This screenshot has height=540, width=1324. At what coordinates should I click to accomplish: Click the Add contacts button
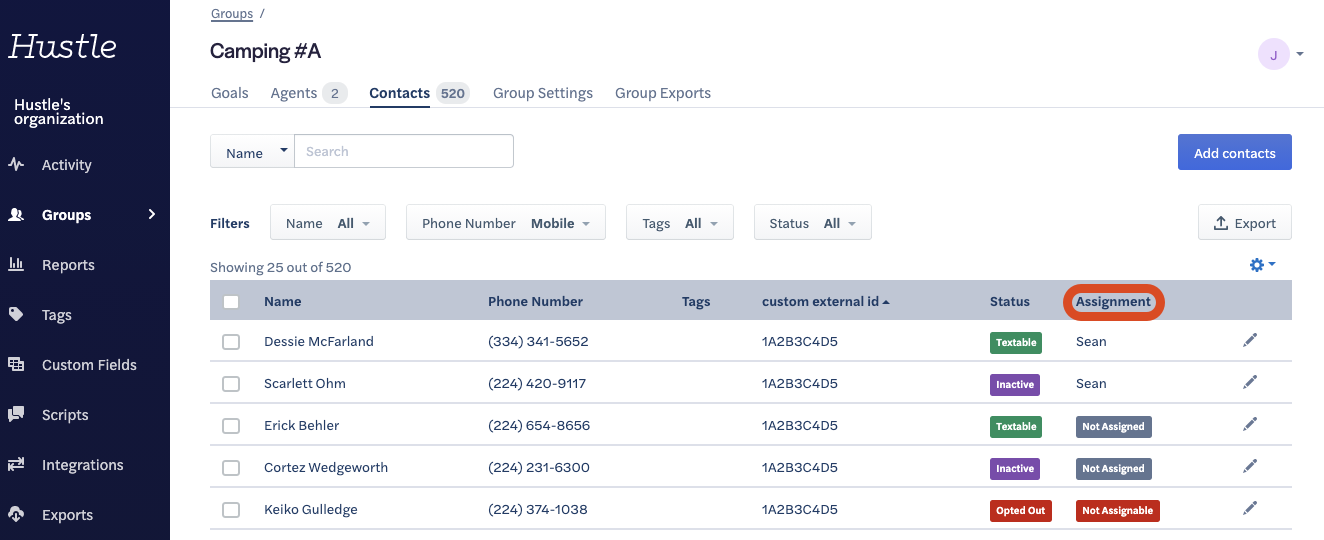point(1235,152)
